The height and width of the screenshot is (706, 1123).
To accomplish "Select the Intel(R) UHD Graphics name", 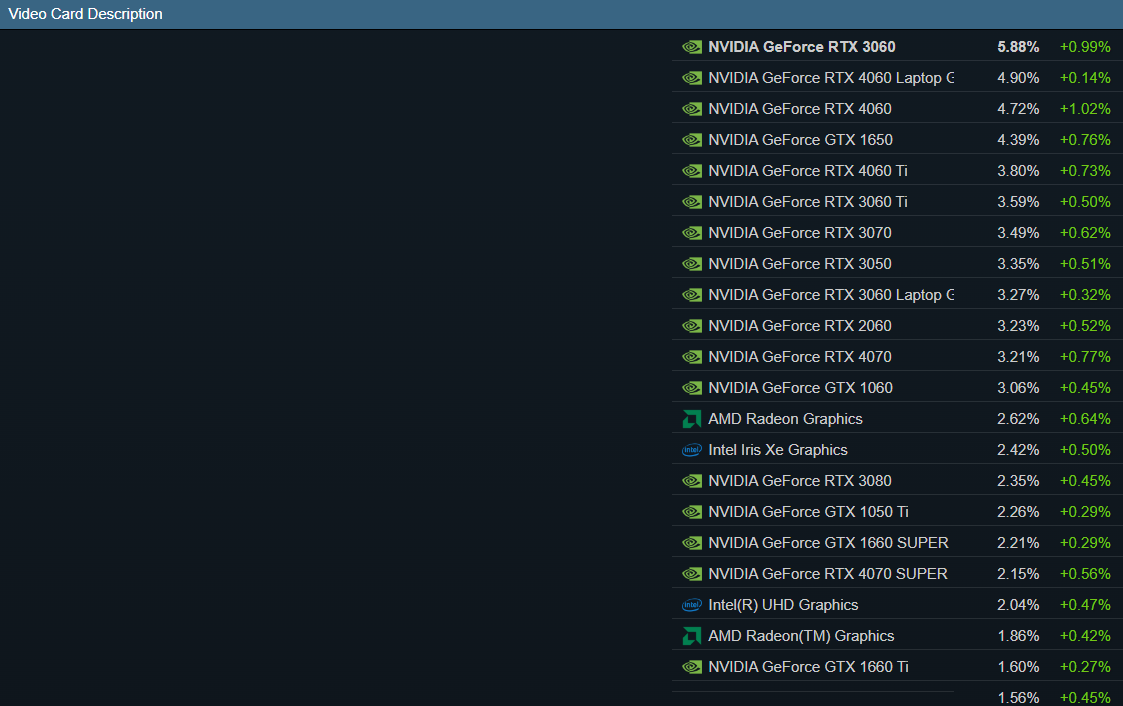I will click(x=783, y=605).
